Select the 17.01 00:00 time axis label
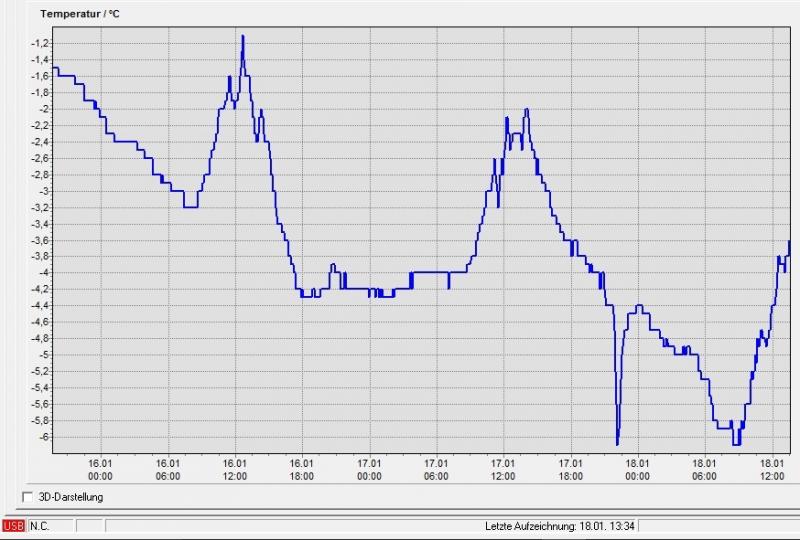The height and width of the screenshot is (540, 800). coord(369,470)
